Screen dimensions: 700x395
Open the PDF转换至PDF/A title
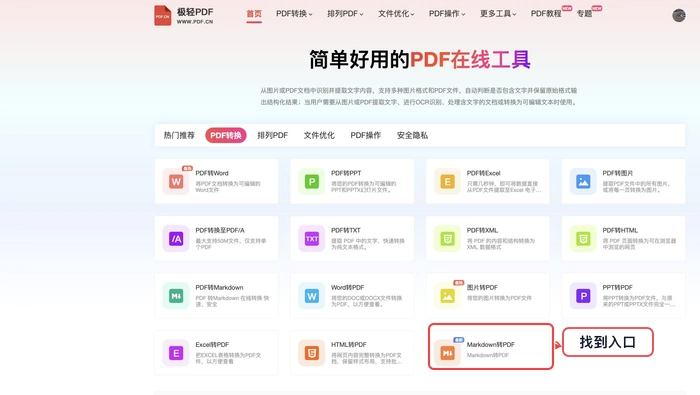click(220, 230)
